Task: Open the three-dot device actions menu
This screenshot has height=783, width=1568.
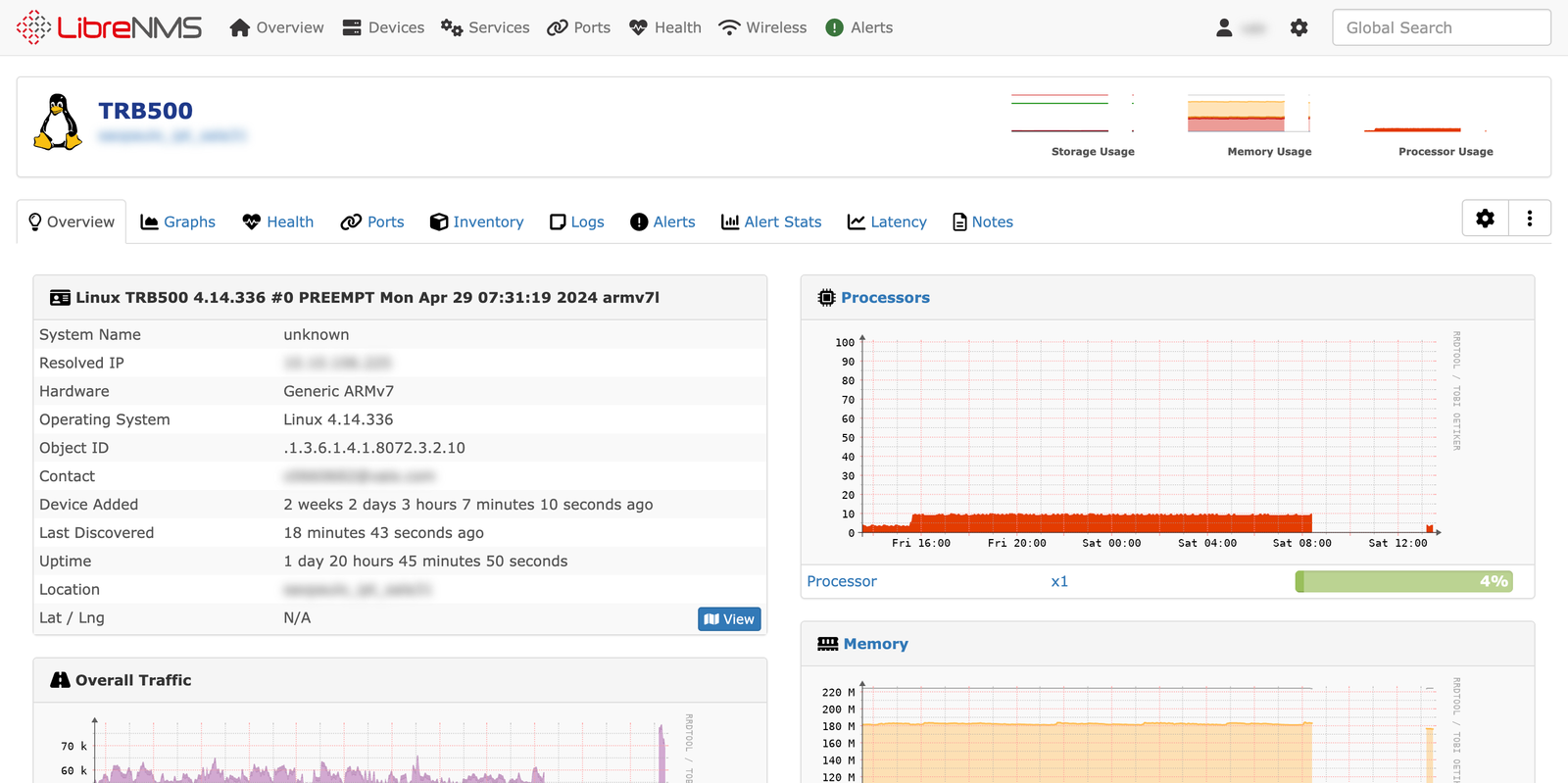Action: 1530,219
